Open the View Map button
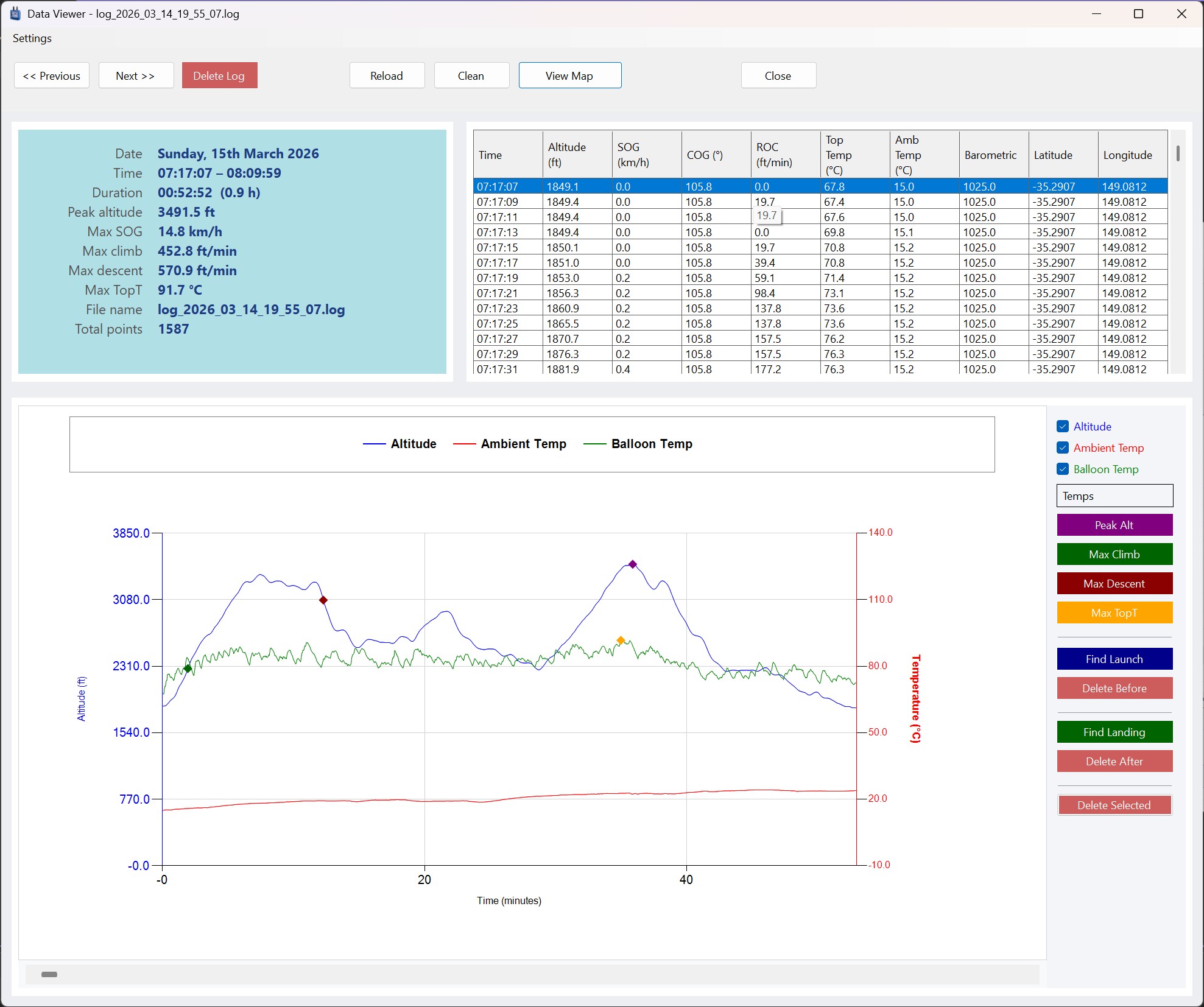This screenshot has width=1204, height=1007. pos(569,75)
